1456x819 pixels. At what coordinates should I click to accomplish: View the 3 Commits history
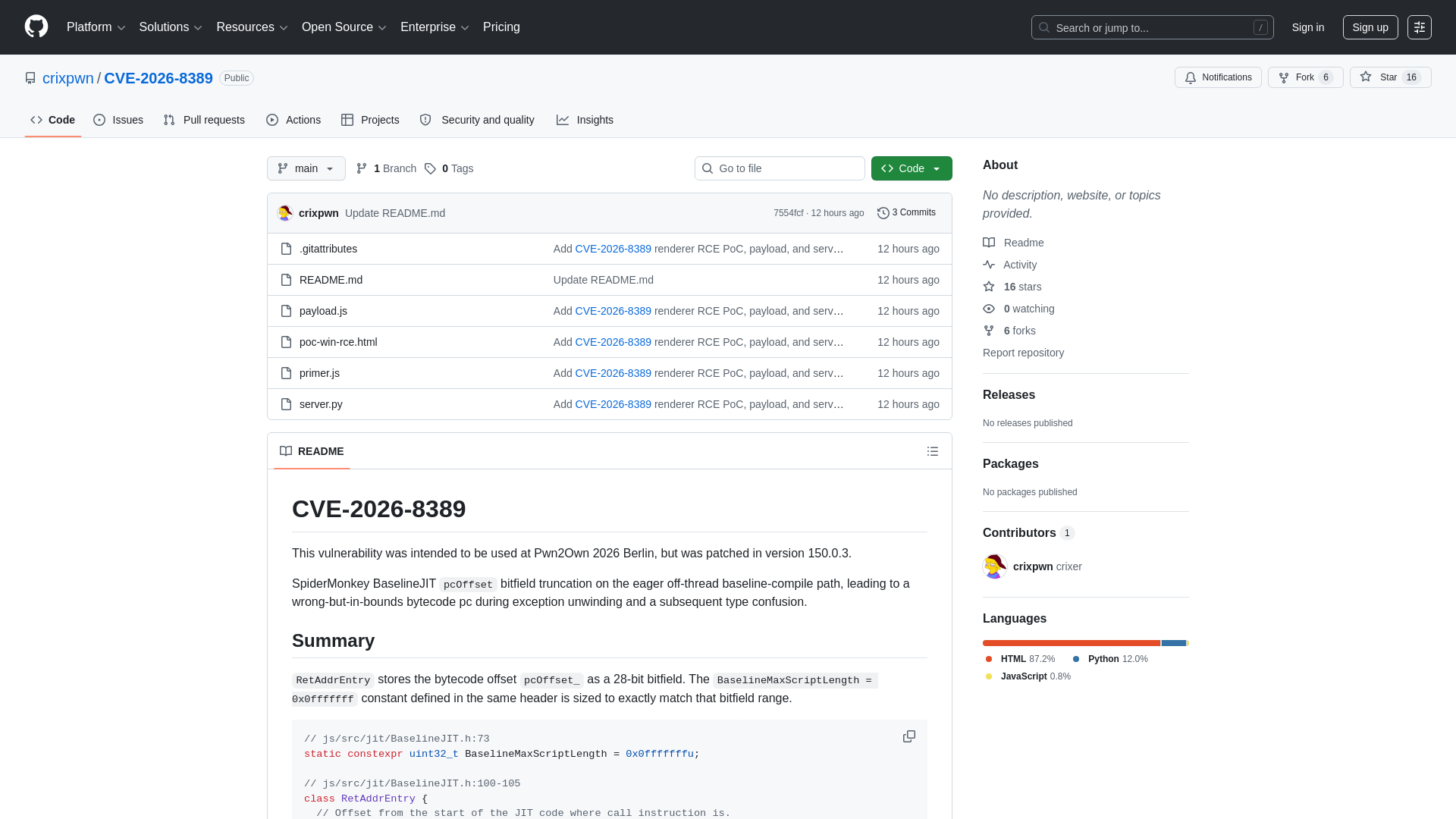pyautogui.click(x=906, y=212)
